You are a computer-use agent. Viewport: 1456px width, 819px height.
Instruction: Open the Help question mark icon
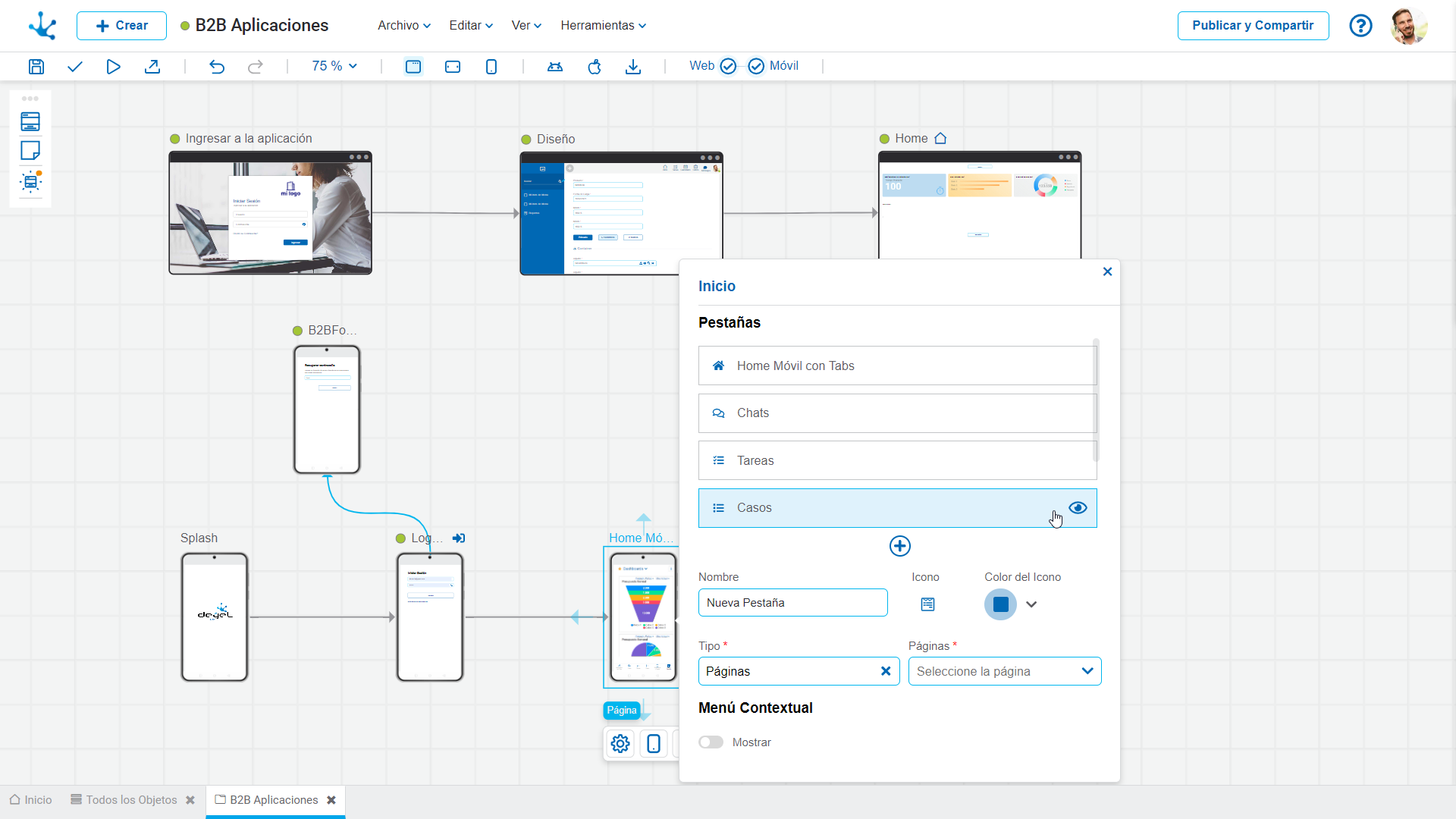1360,26
